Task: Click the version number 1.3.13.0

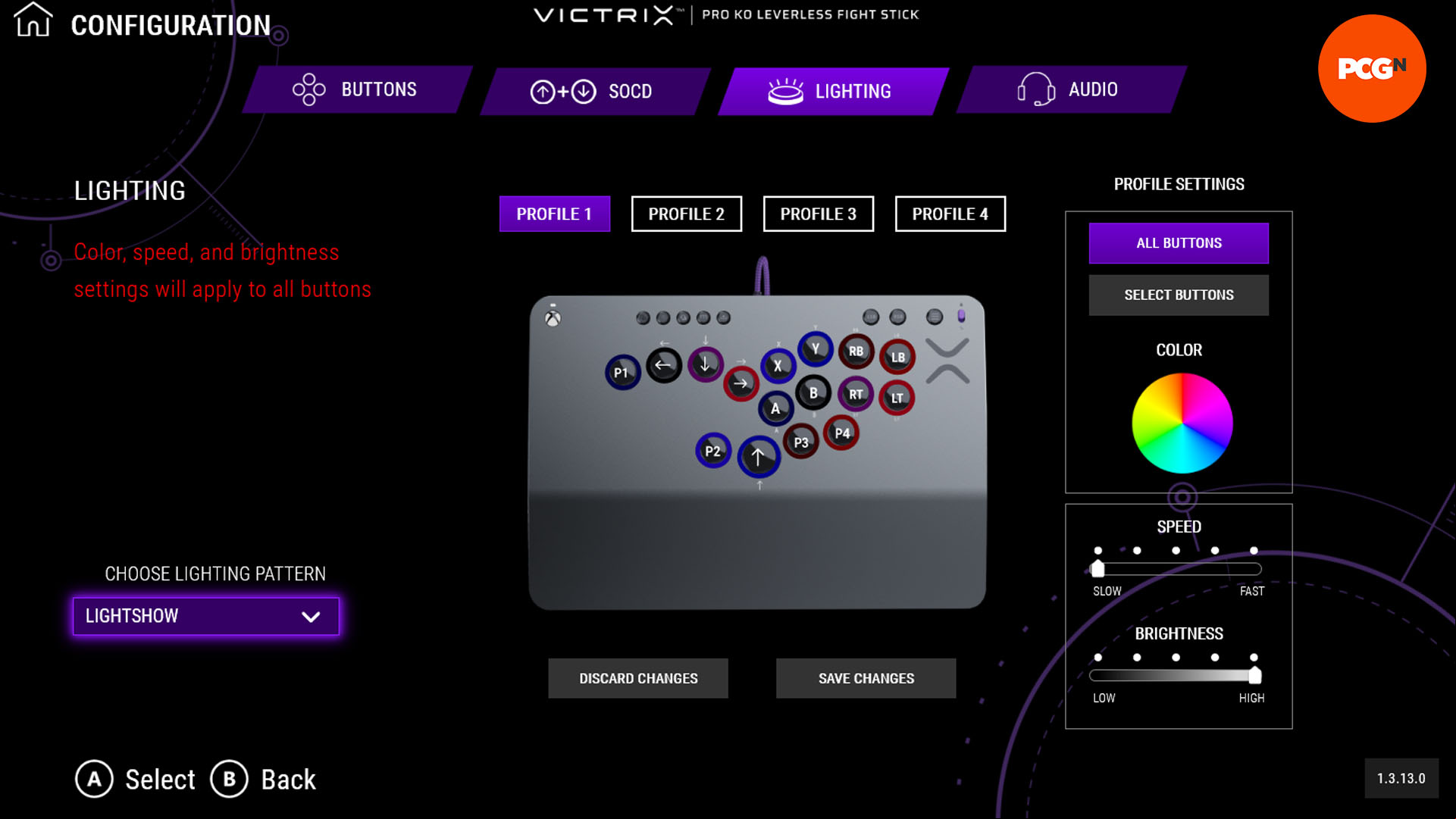Action: [1401, 778]
